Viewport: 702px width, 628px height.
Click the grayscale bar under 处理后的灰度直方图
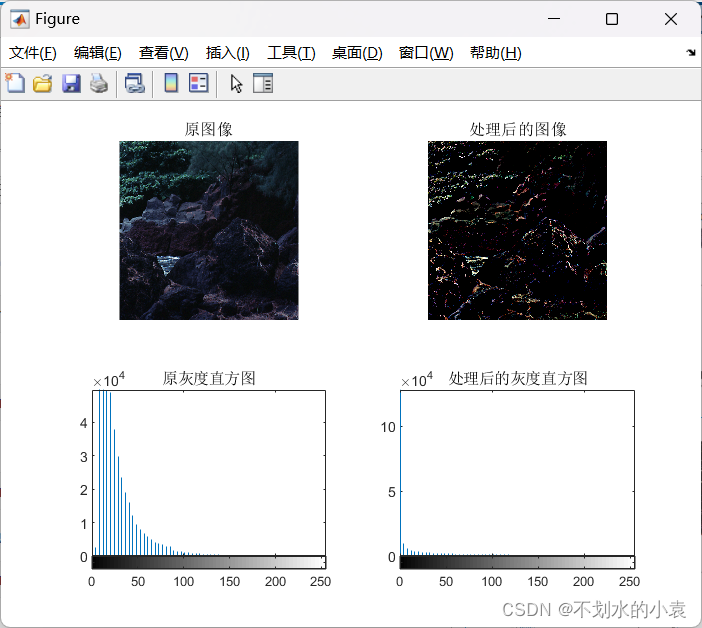(517, 562)
